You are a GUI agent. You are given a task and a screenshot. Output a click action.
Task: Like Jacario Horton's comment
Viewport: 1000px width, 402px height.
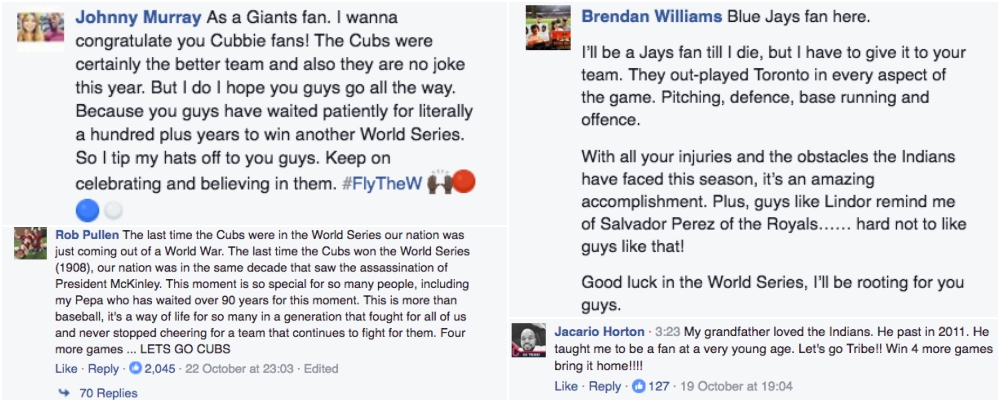(x=566, y=386)
